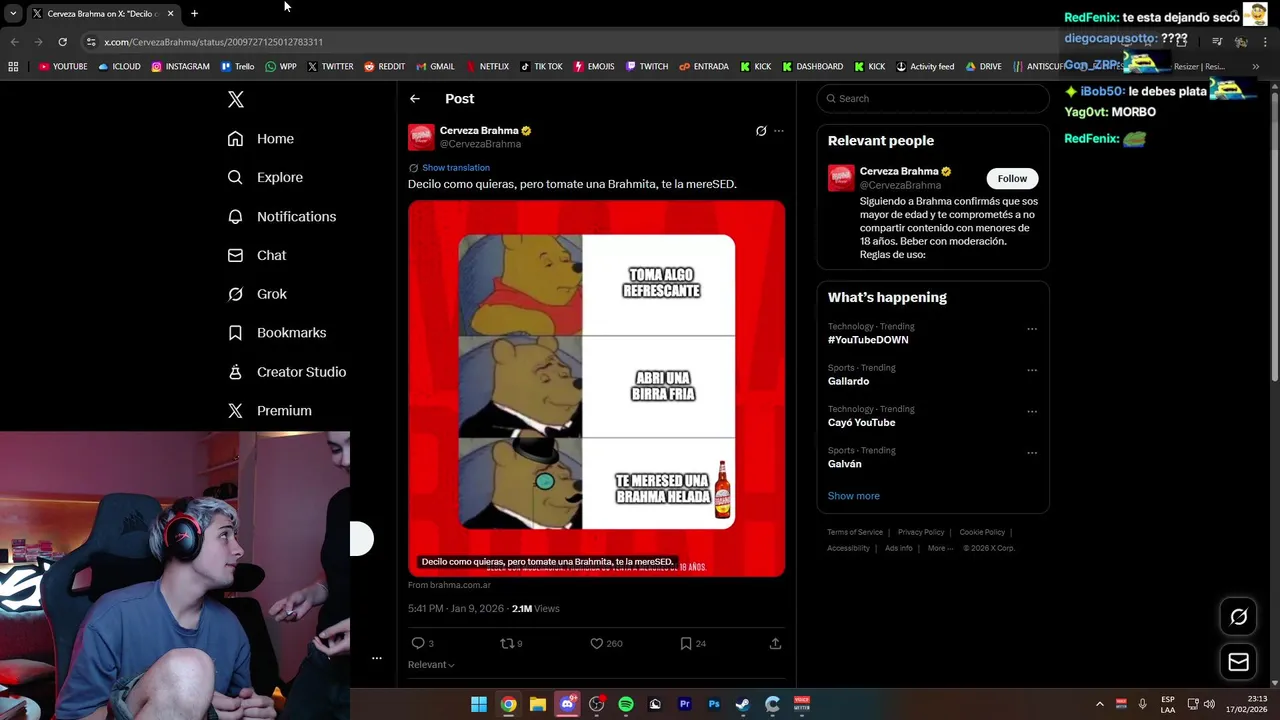Open floating Grok button
The height and width of the screenshot is (720, 1280).
(1238, 617)
